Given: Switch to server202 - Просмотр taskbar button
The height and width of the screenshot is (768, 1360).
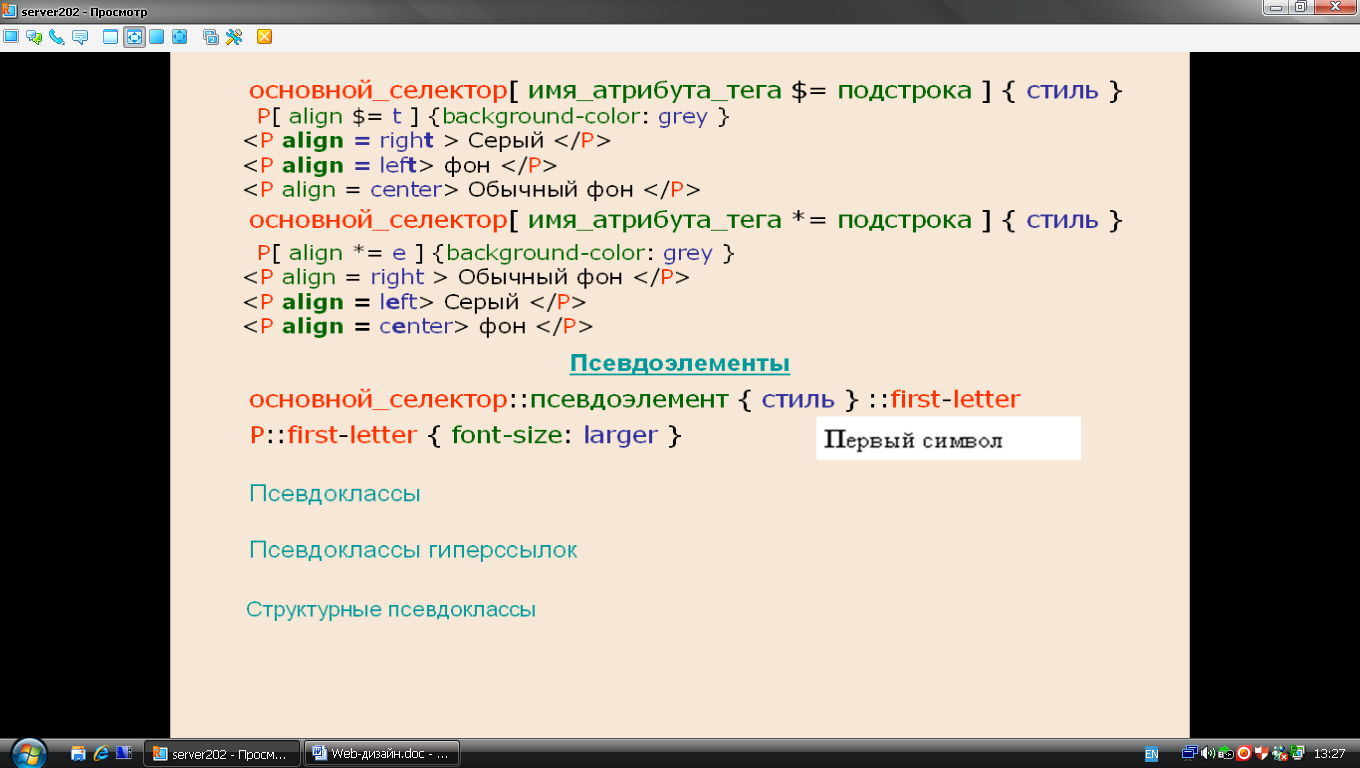Looking at the screenshot, I should [x=222, y=754].
